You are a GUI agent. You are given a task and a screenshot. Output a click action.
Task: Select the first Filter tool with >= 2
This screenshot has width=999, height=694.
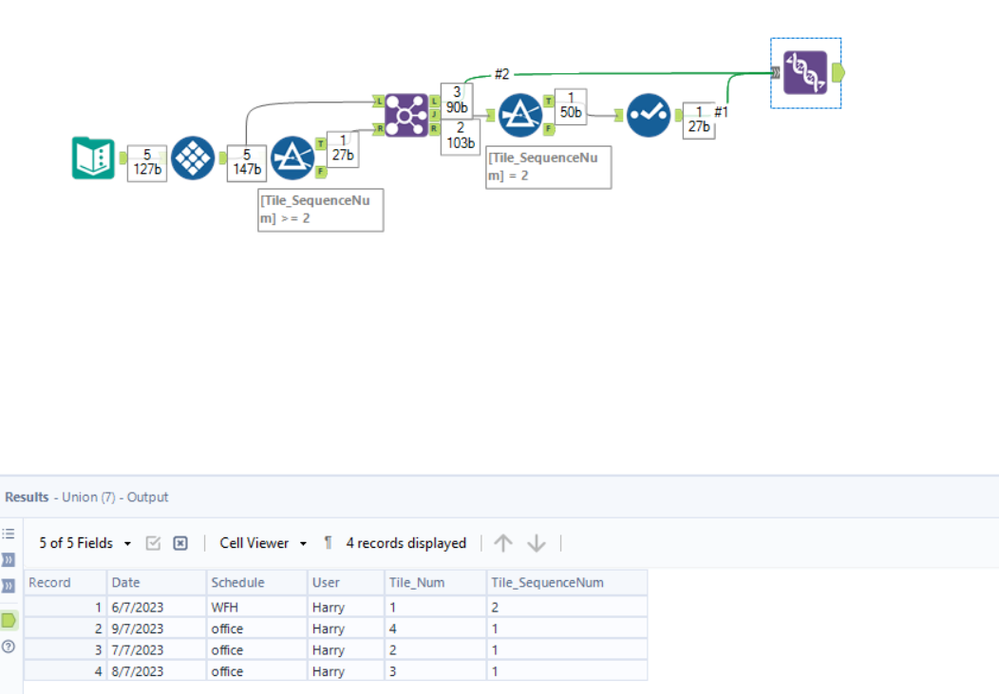click(292, 158)
